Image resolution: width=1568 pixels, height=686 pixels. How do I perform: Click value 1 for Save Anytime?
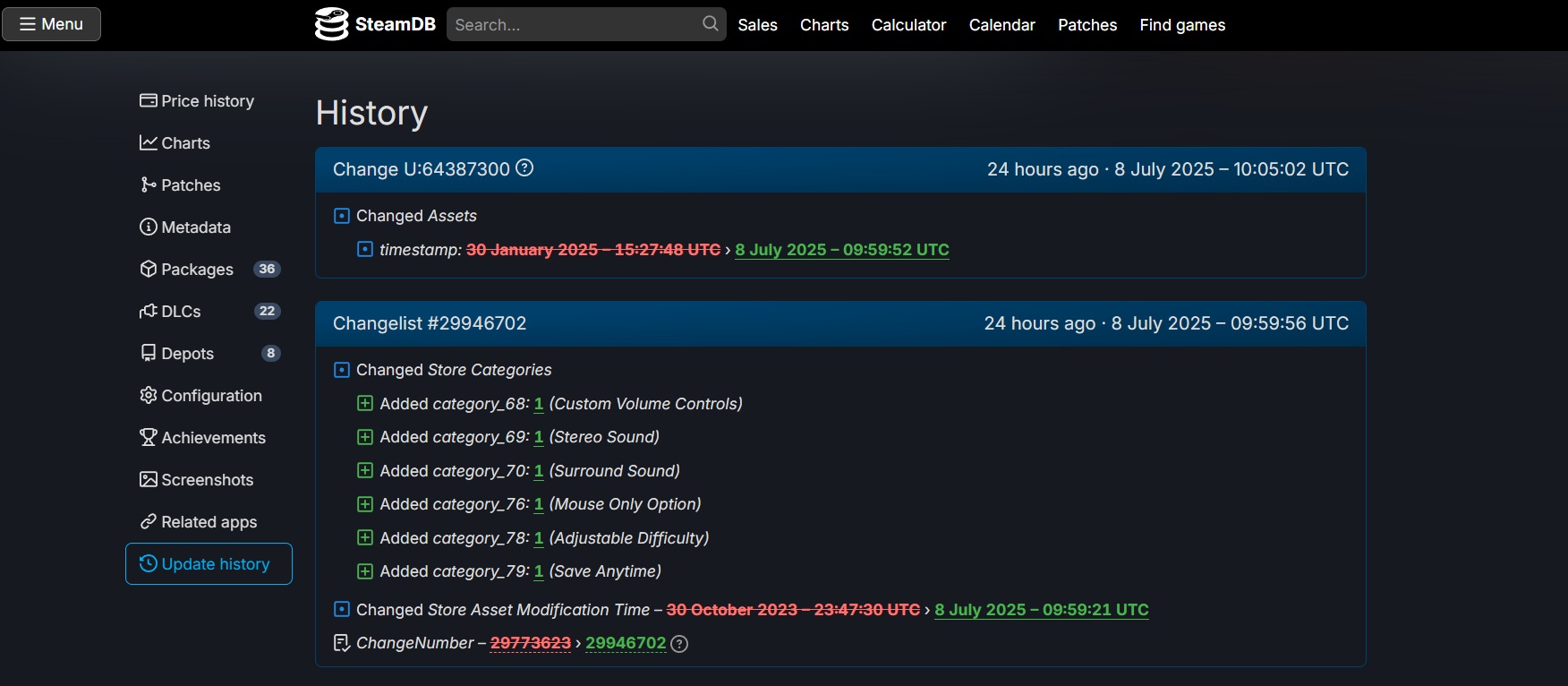coord(539,571)
